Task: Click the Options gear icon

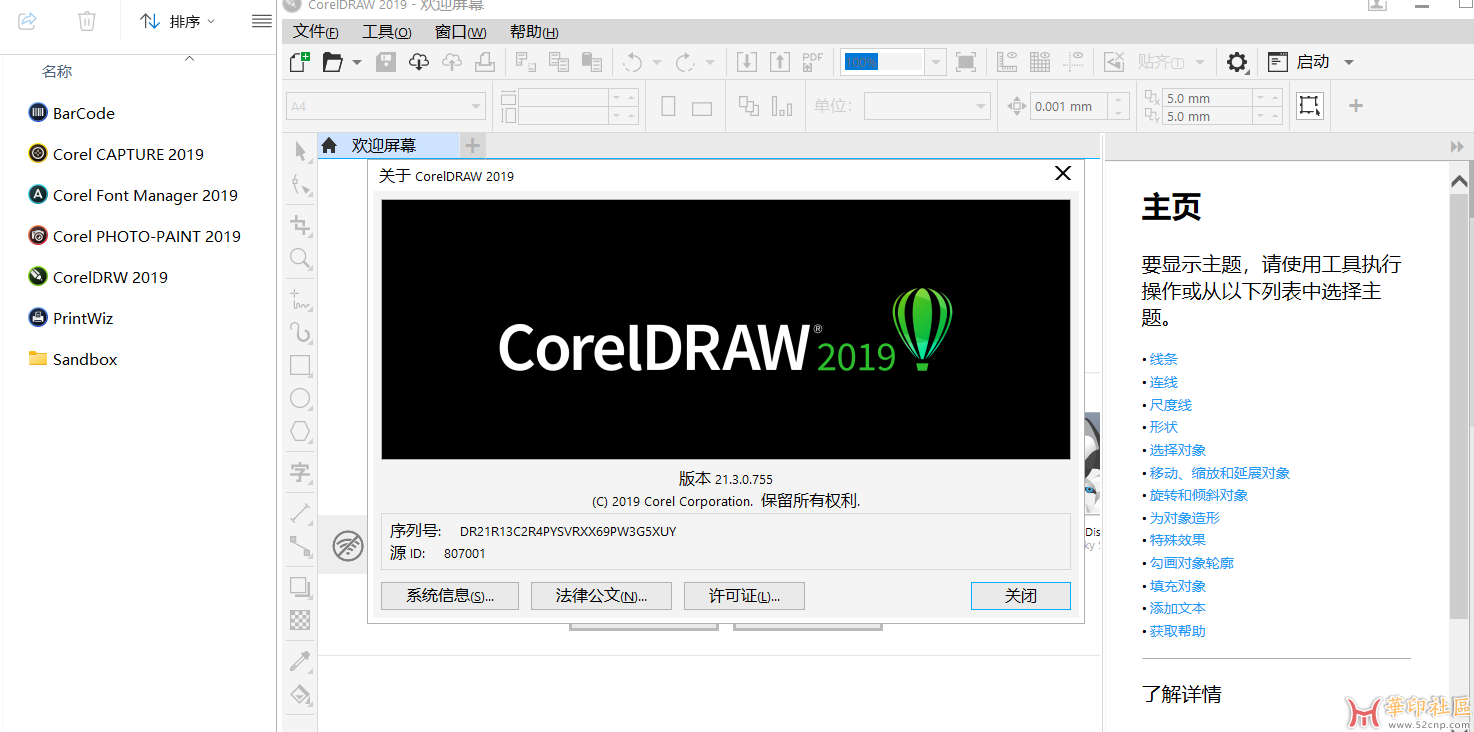Action: tap(1237, 62)
